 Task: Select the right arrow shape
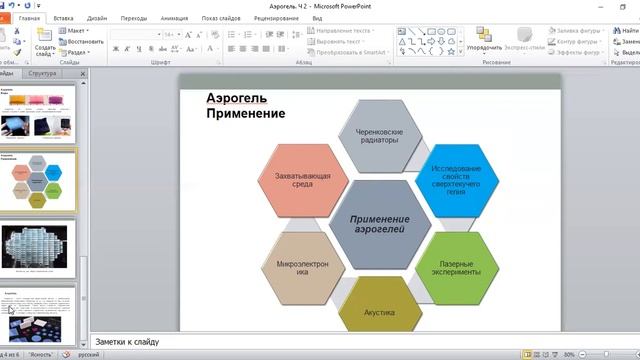[x=431, y=42]
